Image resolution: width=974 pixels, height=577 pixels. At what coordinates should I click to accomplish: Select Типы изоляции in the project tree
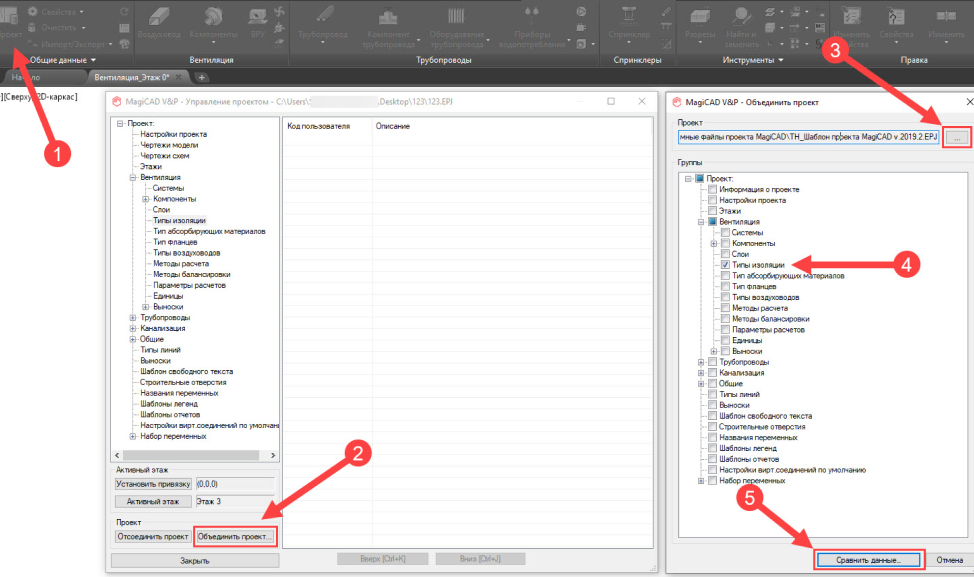pos(180,220)
